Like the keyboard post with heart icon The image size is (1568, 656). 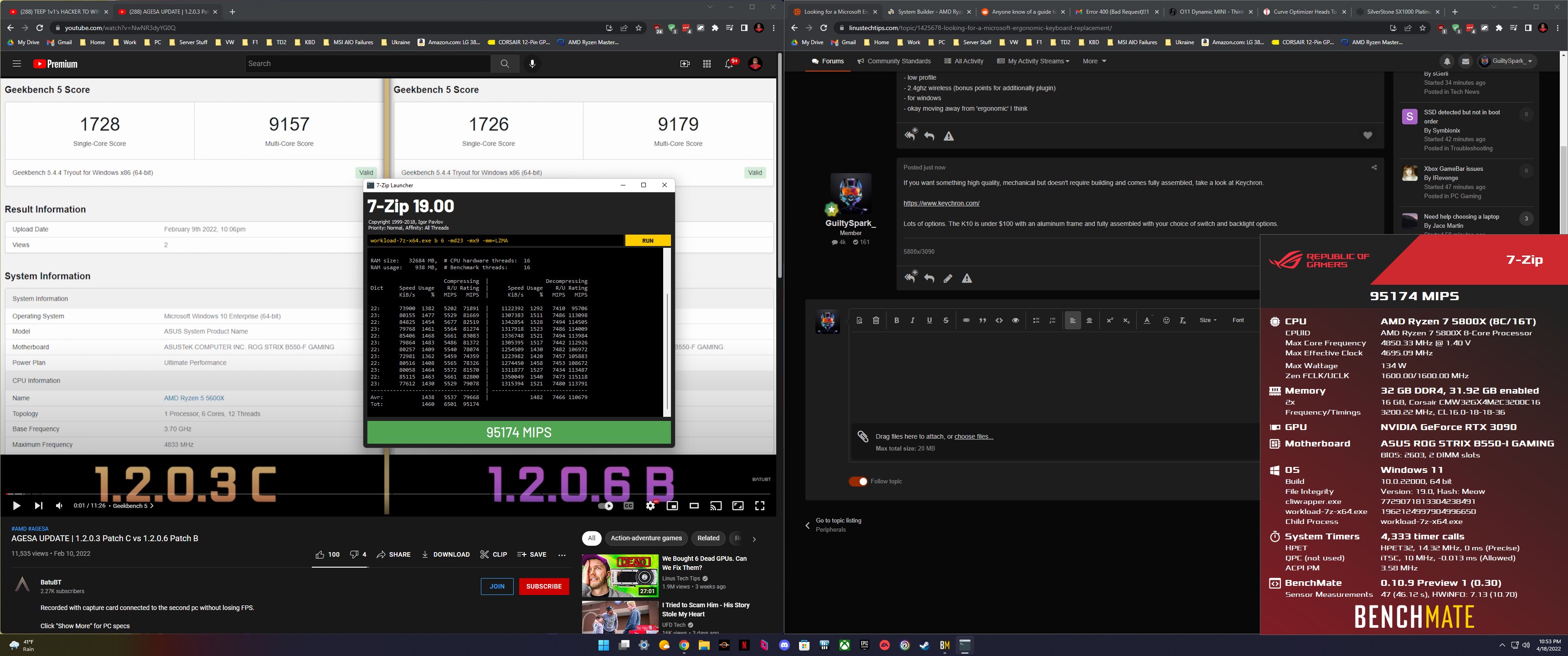1368,135
